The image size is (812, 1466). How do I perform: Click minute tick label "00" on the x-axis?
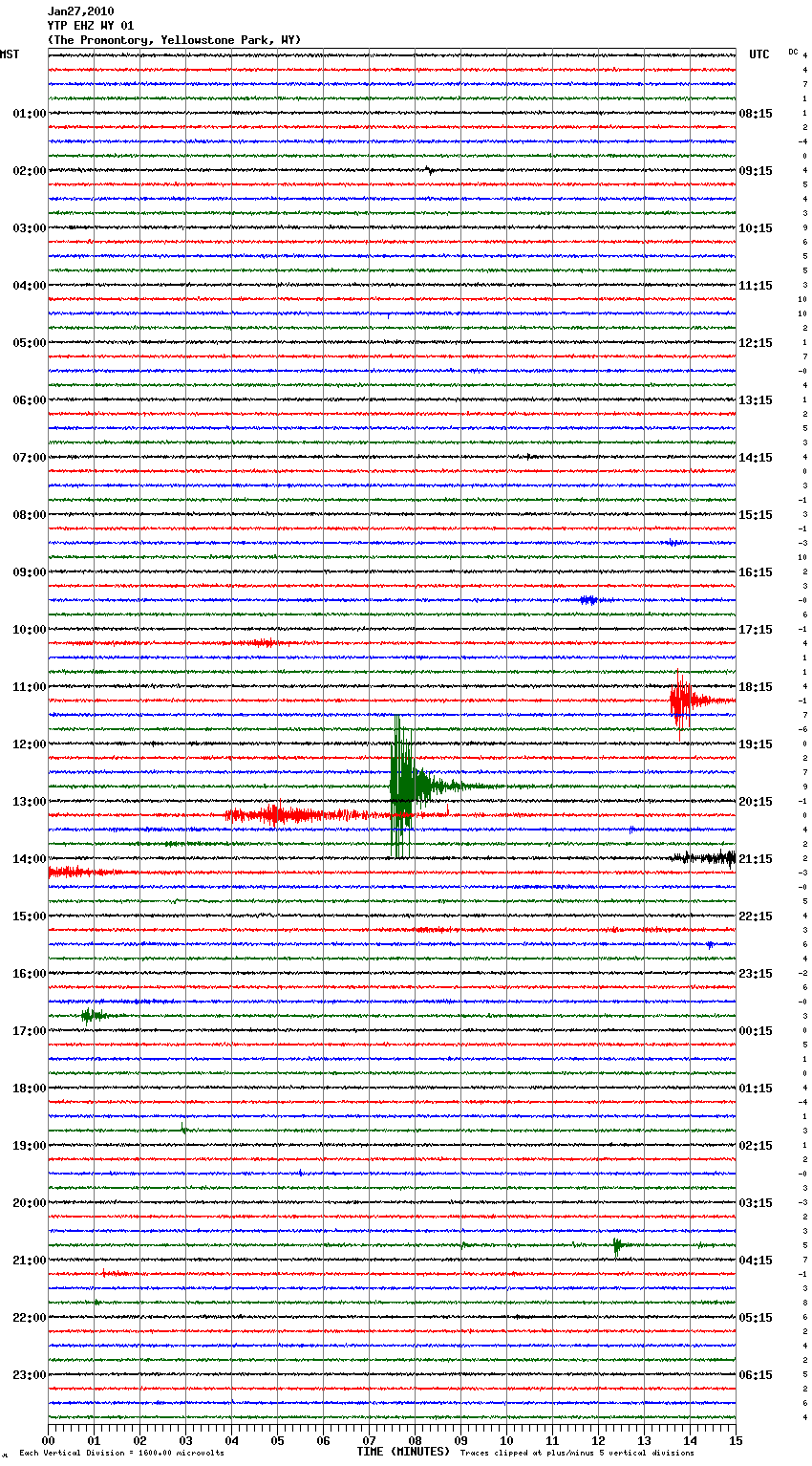pos(49,1440)
